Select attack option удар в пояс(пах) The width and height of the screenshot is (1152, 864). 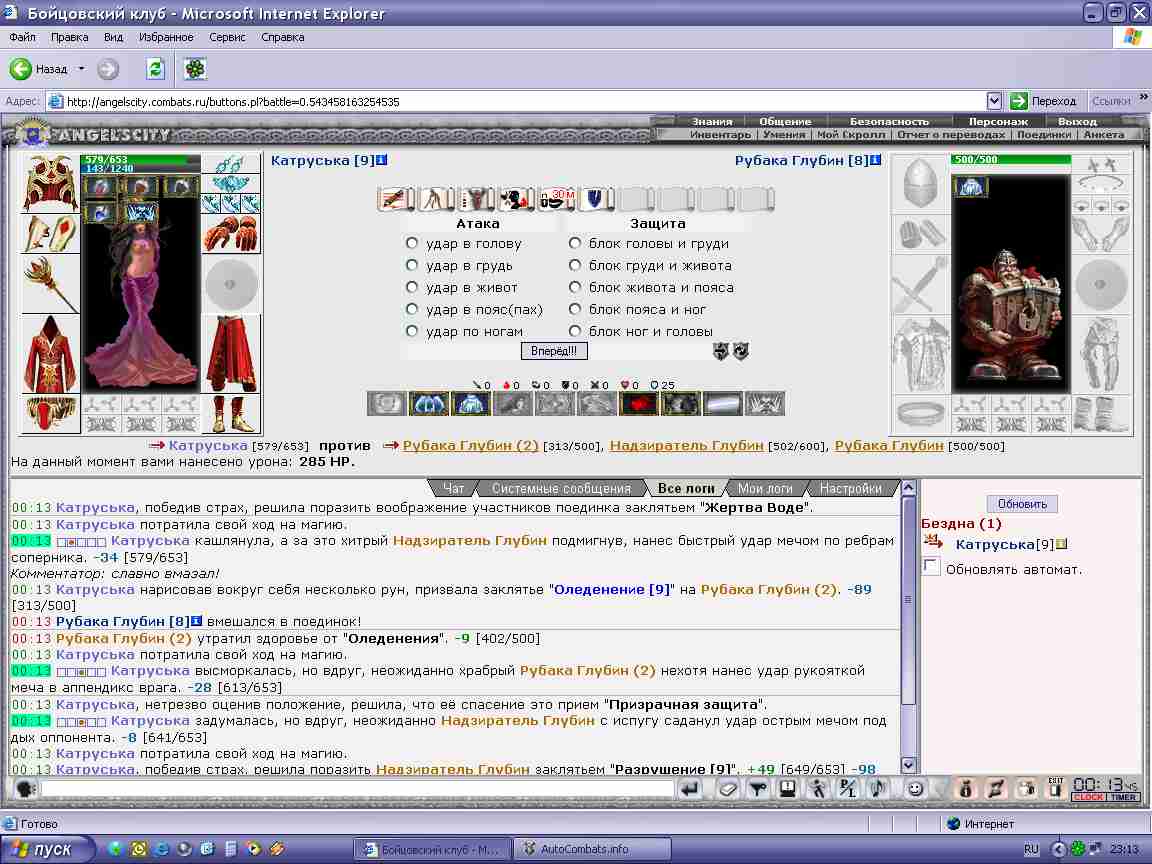click(x=411, y=309)
